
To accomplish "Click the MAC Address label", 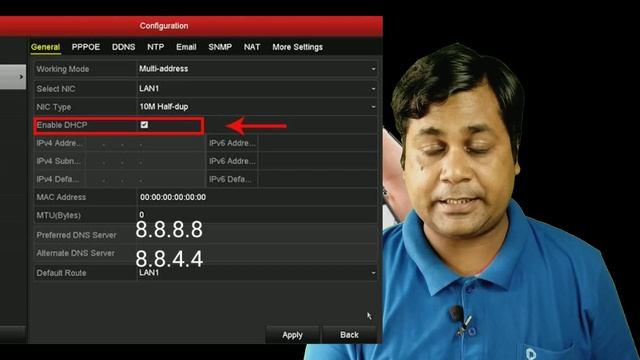I will point(61,197).
